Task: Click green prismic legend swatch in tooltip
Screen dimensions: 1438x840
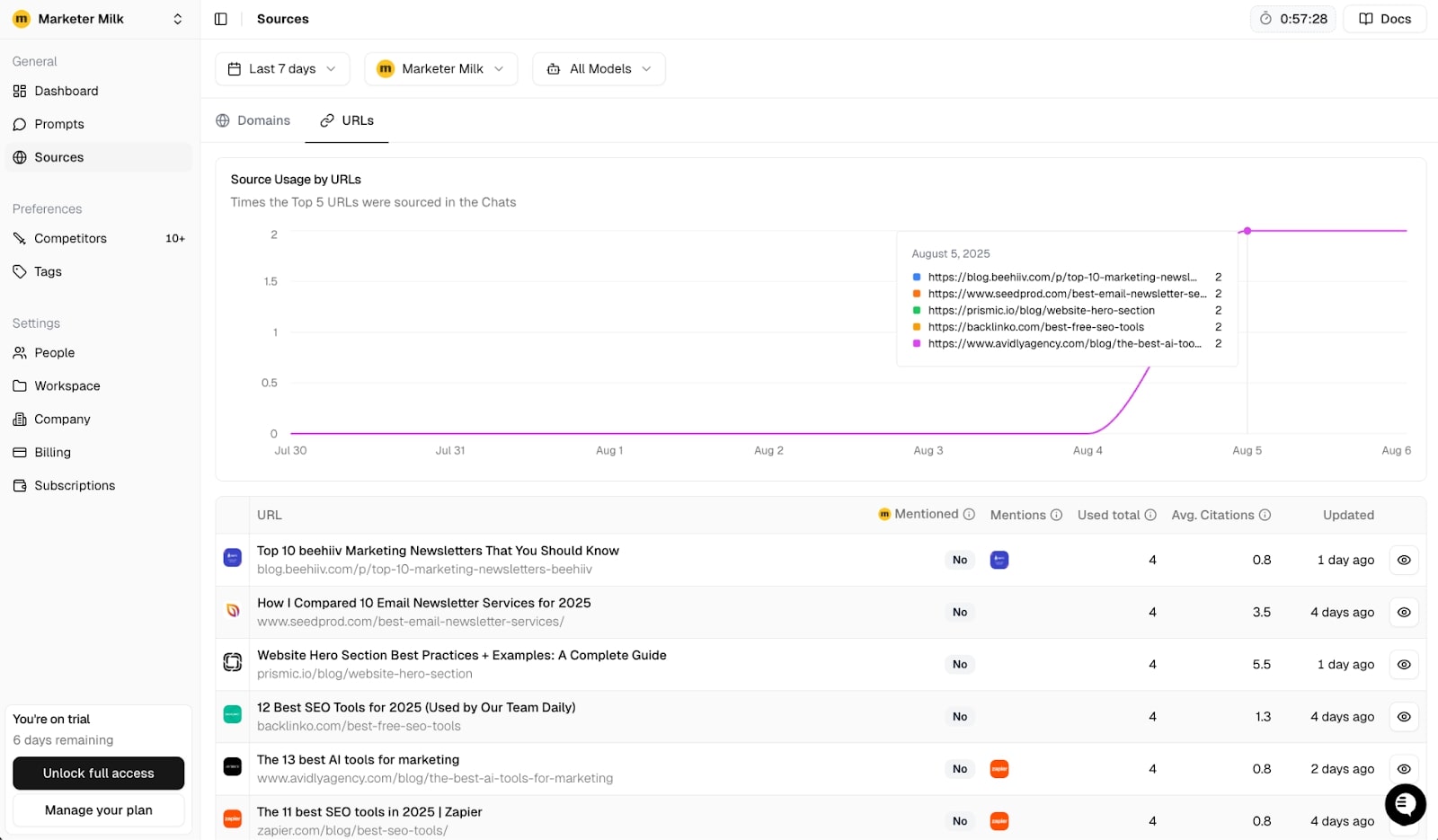Action: (917, 311)
